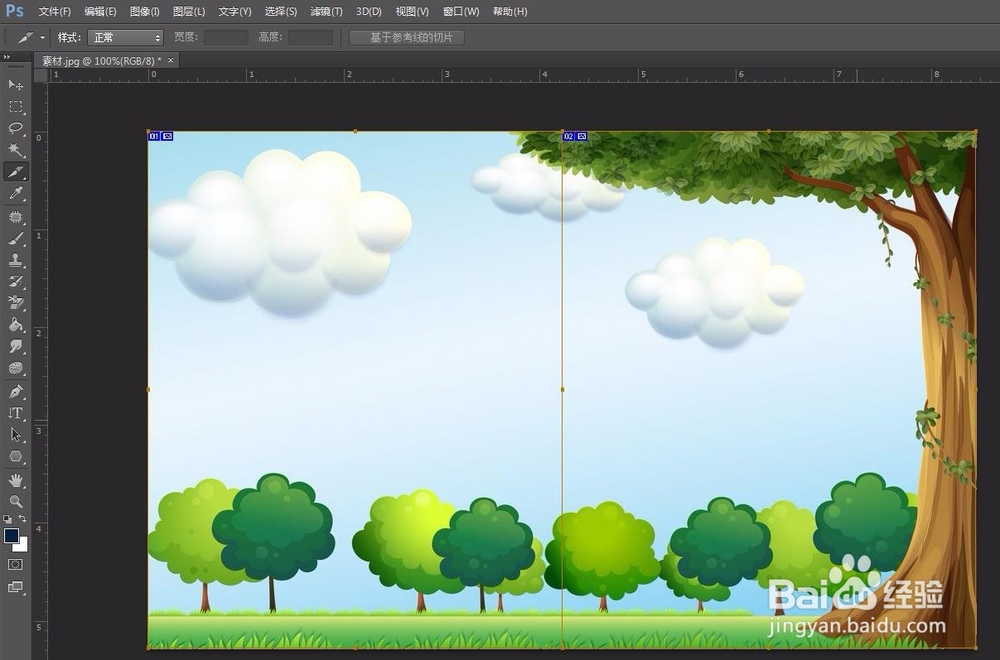Screen dimensions: 1000x660
Task: Open foreground color picker (dark blue)
Action: tap(11, 536)
